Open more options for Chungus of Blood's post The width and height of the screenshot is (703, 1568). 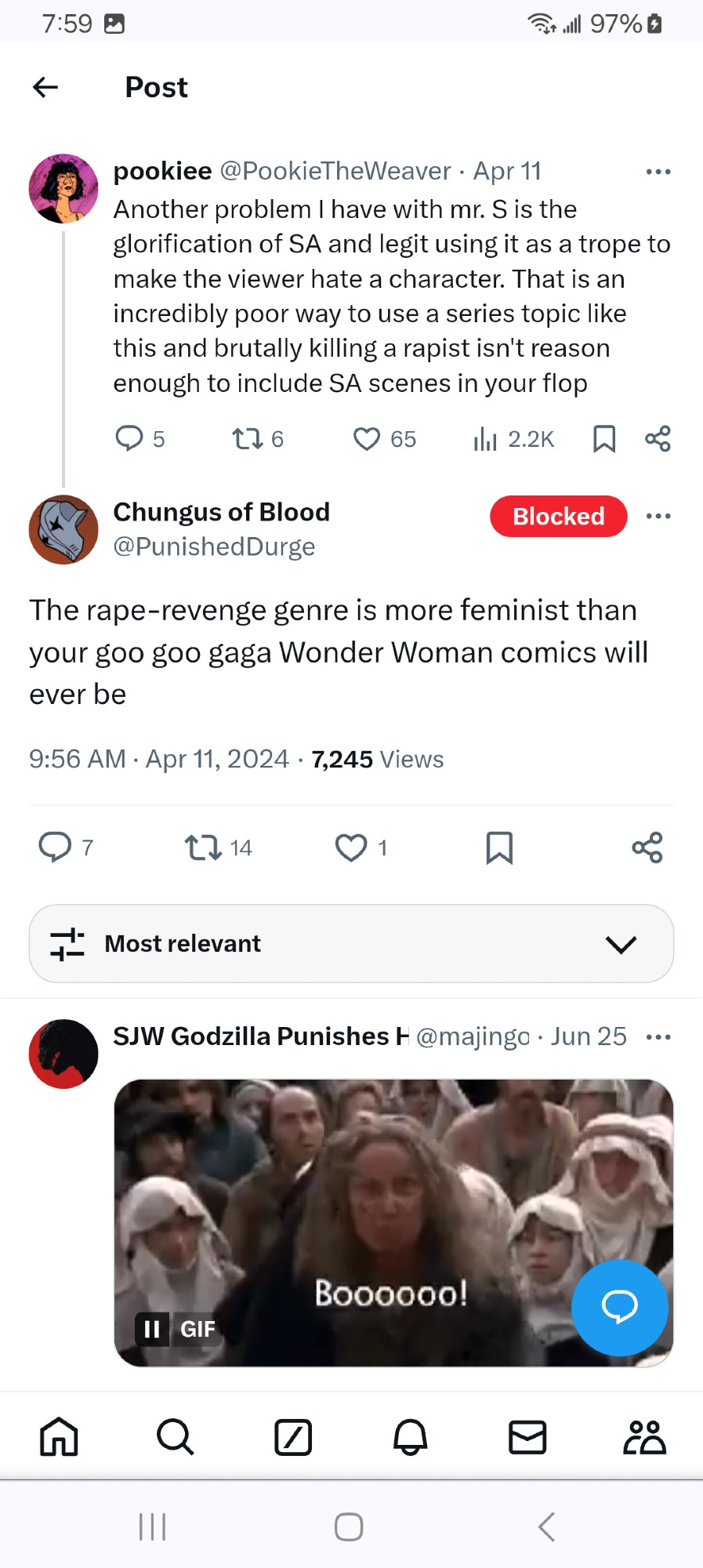click(658, 516)
